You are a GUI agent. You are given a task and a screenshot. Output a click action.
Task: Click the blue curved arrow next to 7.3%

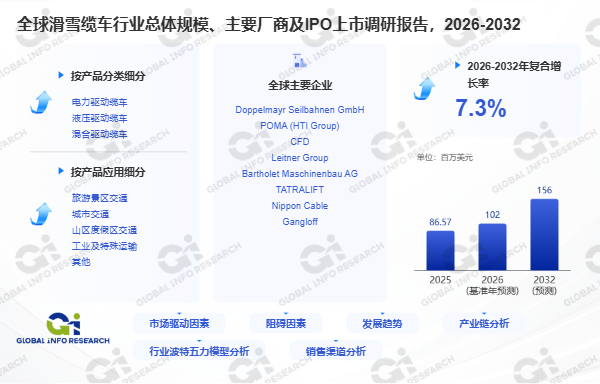(424, 89)
